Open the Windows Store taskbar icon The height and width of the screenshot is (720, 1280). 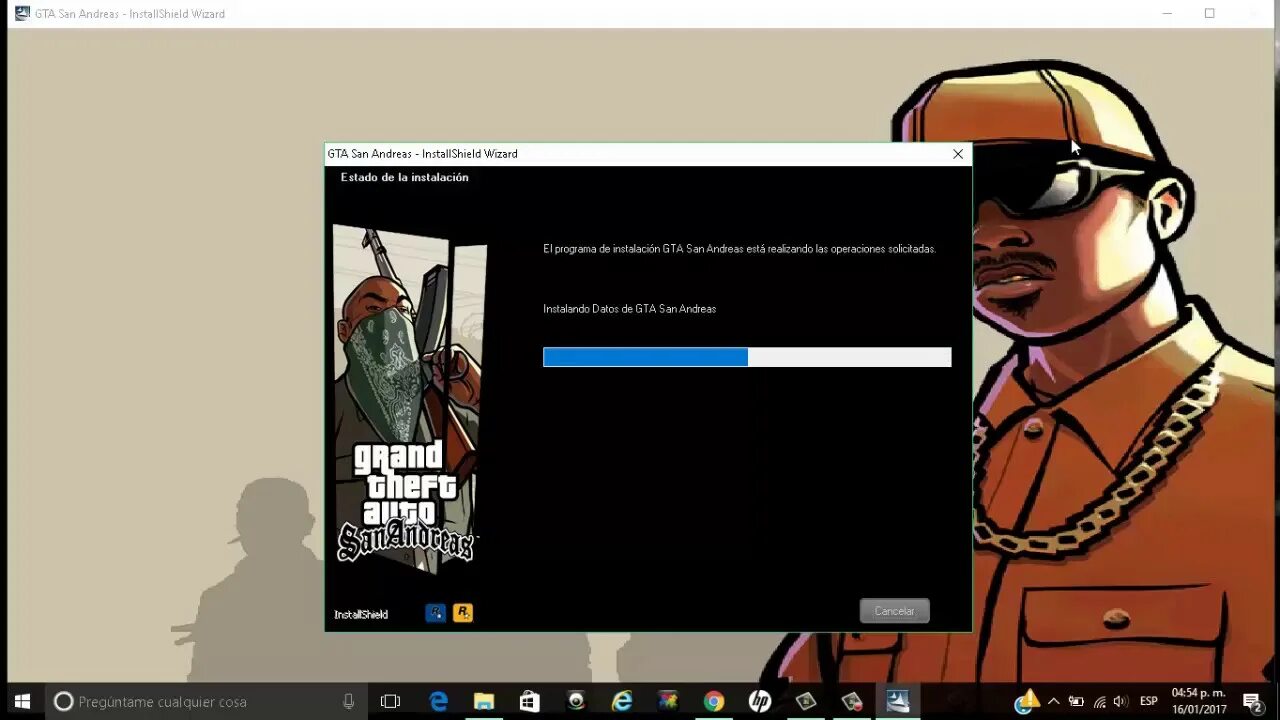pos(530,701)
